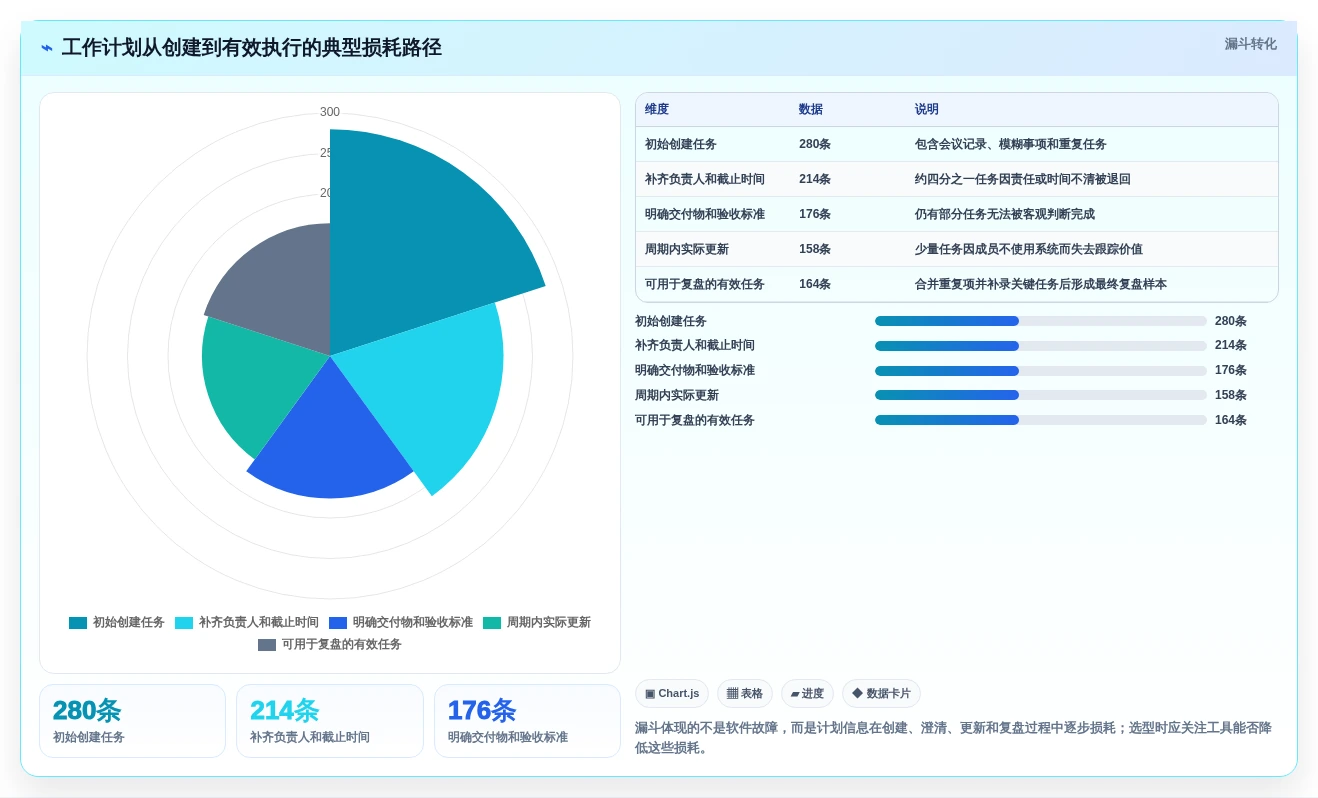Click the Chart.js tag chip
1318x798 pixels.
672,694
